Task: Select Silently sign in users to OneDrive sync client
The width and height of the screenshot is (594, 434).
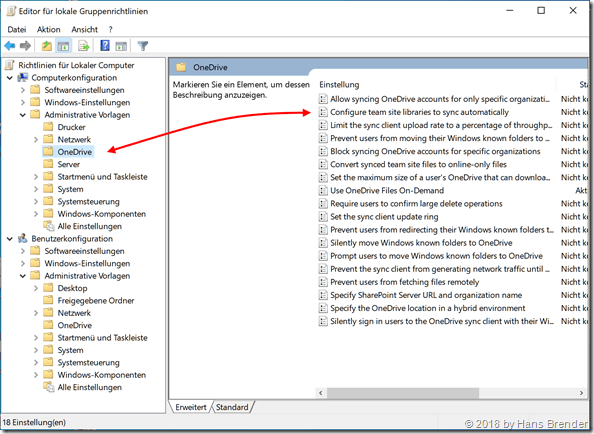Action: (442, 321)
